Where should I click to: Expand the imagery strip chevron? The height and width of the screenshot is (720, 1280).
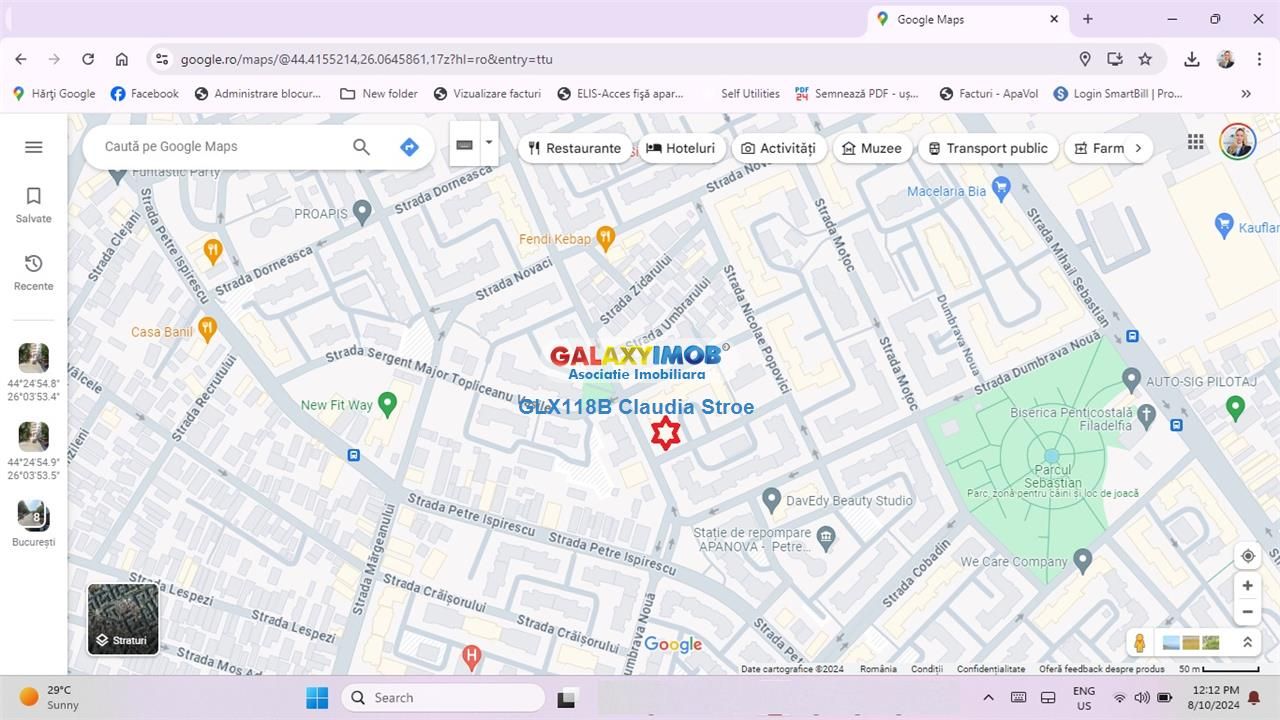tap(1247, 642)
